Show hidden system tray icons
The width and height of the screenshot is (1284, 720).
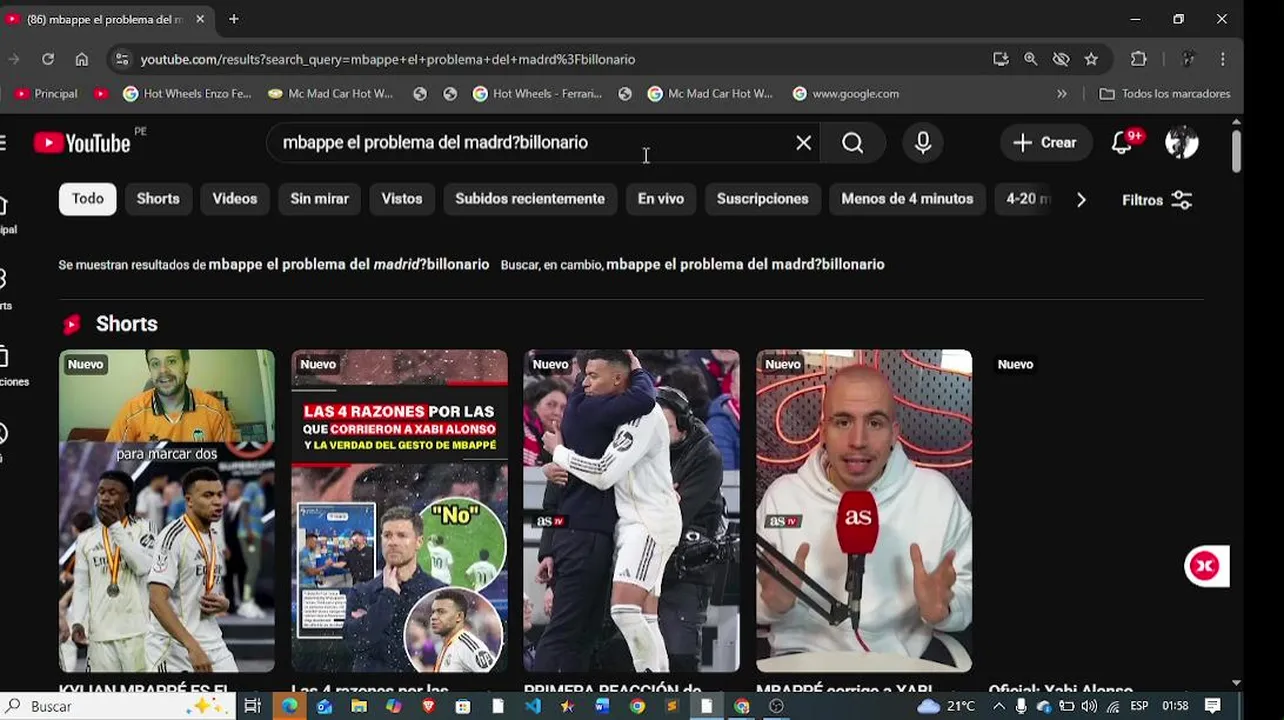[x=998, y=706]
